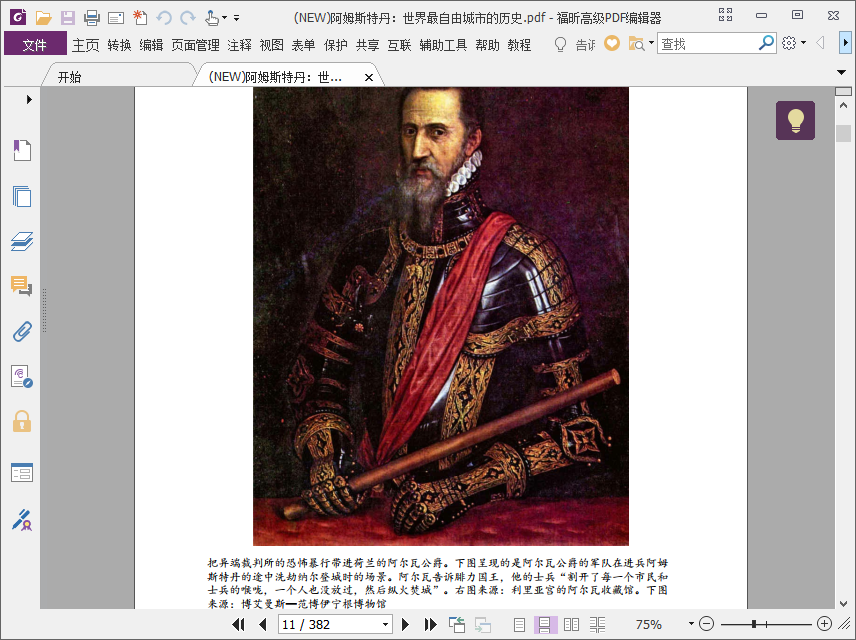Open the 互联 ribbon tab
856x640 pixels.
tap(399, 45)
